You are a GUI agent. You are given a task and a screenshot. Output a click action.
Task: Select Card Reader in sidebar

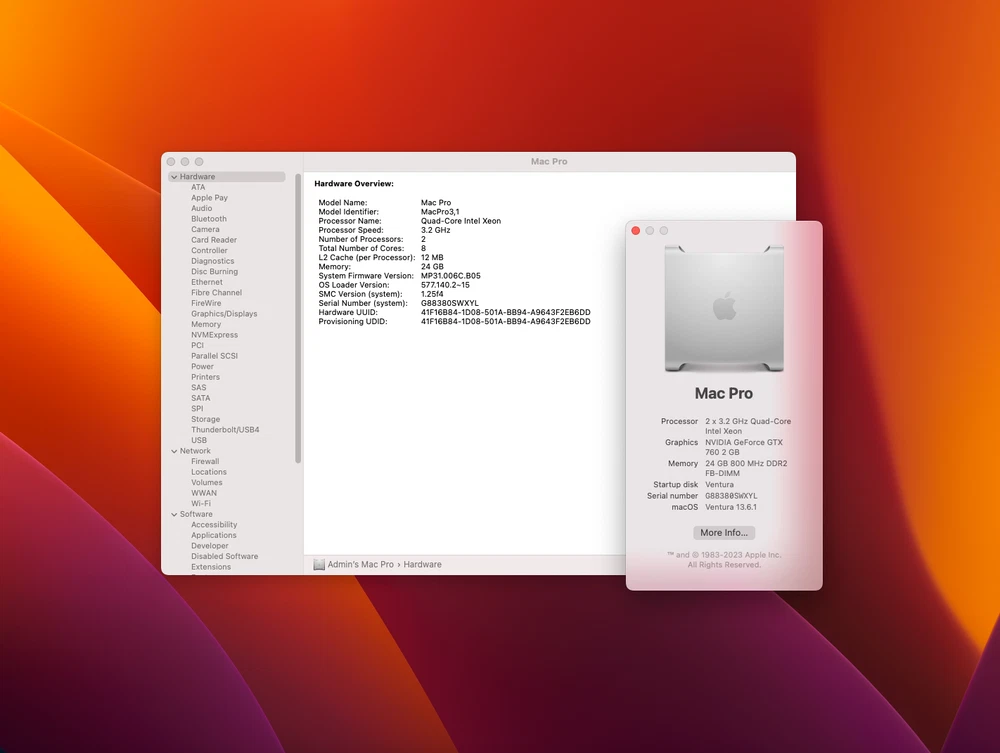[x=214, y=240]
